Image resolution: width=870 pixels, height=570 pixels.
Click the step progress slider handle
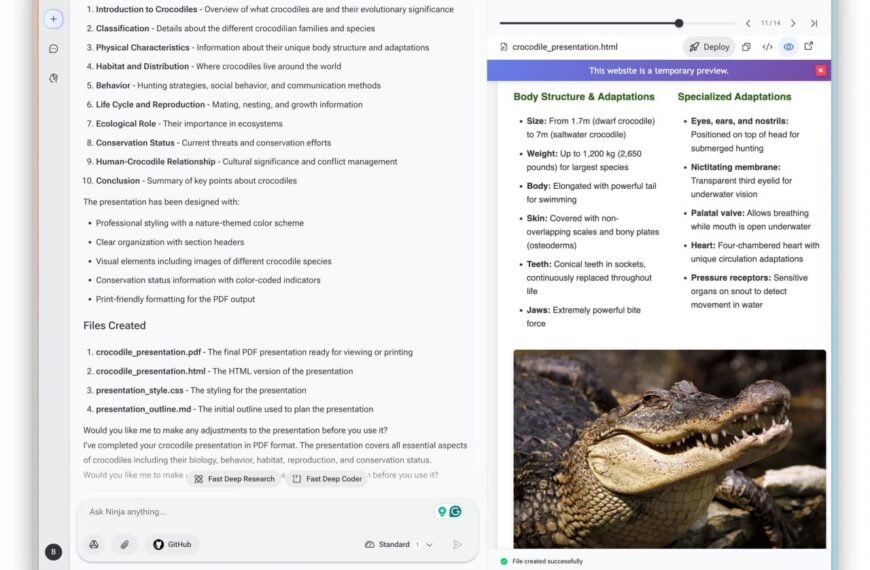(x=679, y=23)
